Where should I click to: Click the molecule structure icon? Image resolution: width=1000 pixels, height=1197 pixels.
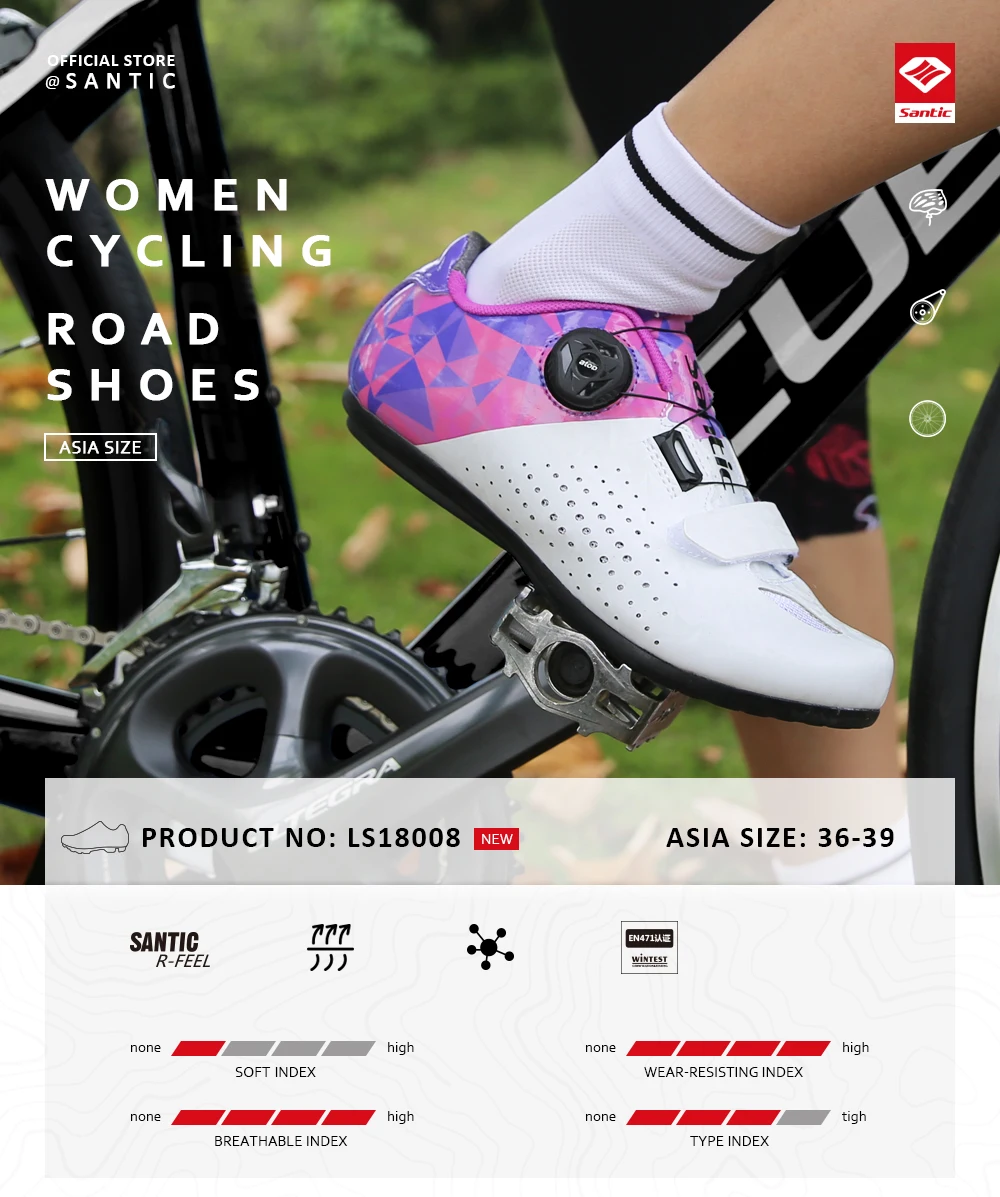(490, 947)
